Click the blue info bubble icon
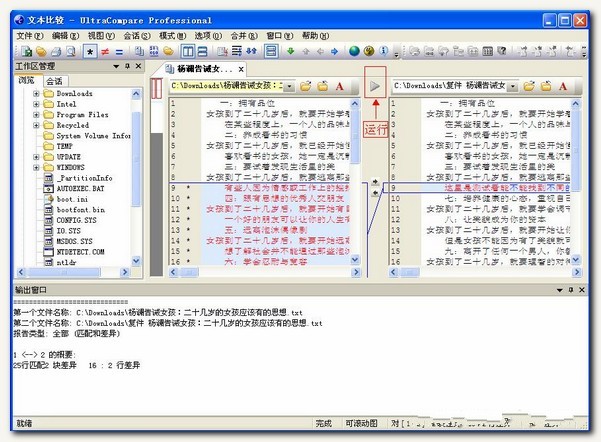Image resolution: width=601 pixels, height=442 pixels. (x=383, y=51)
